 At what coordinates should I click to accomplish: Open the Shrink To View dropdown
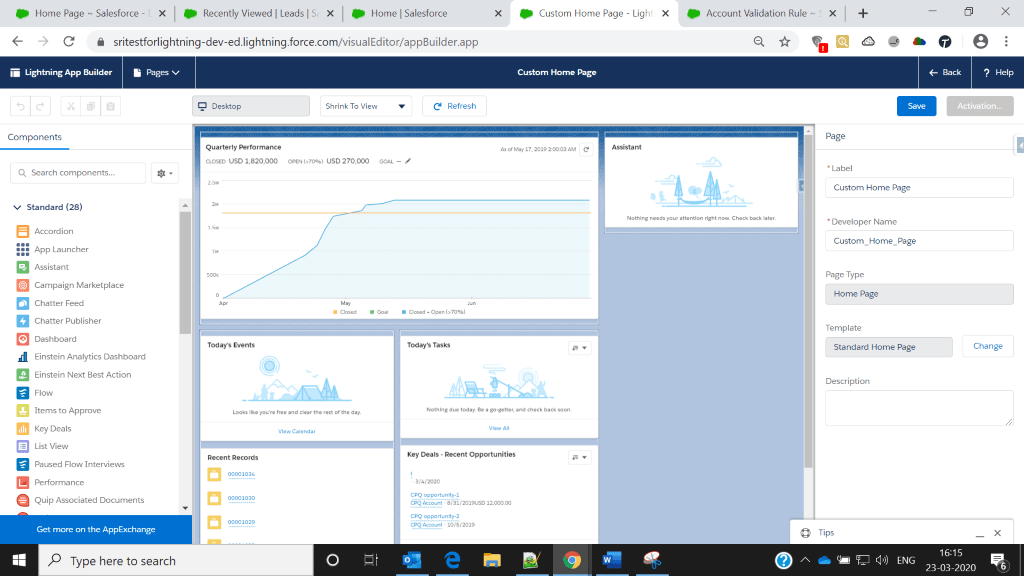[x=365, y=106]
